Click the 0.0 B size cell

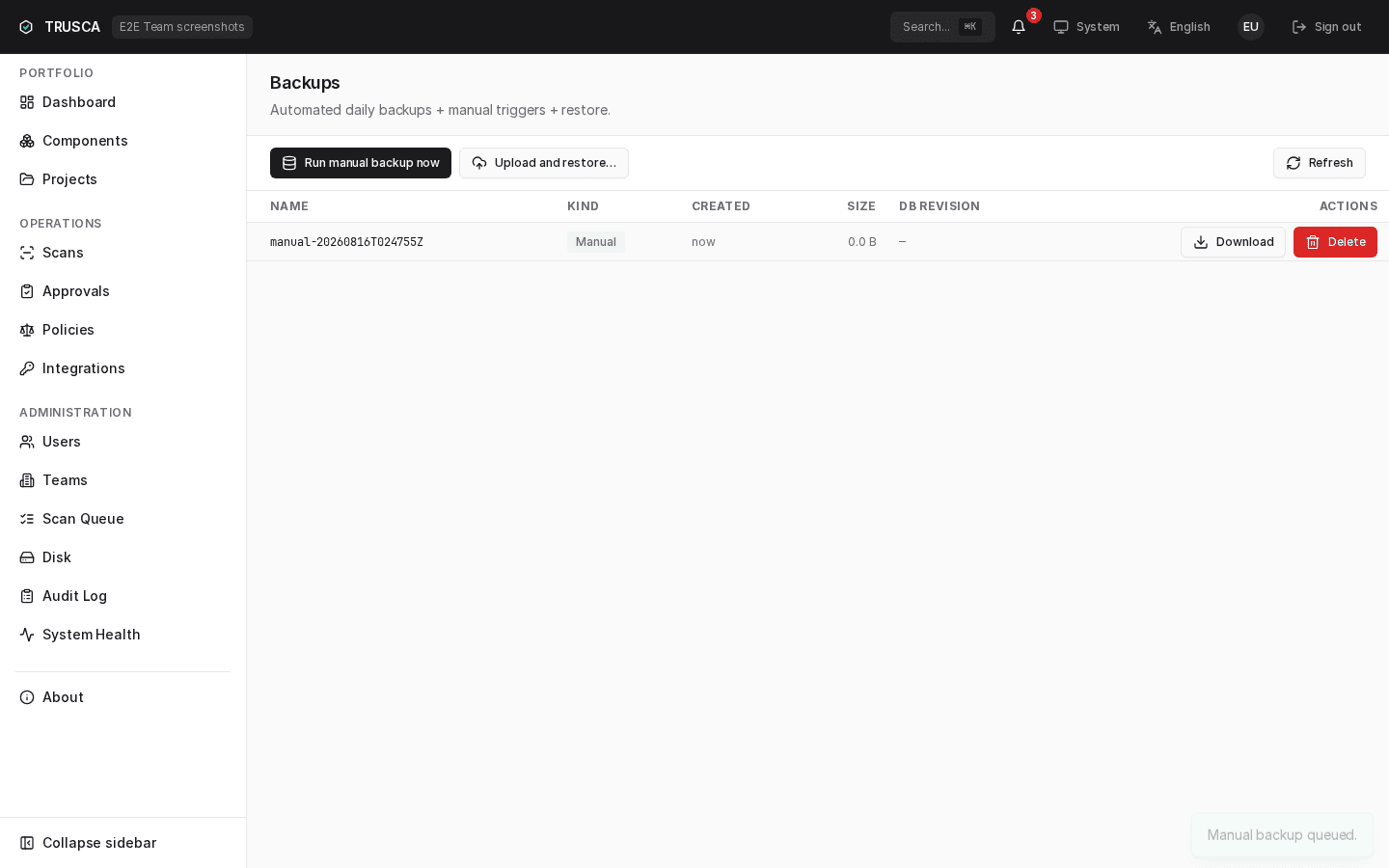click(862, 242)
